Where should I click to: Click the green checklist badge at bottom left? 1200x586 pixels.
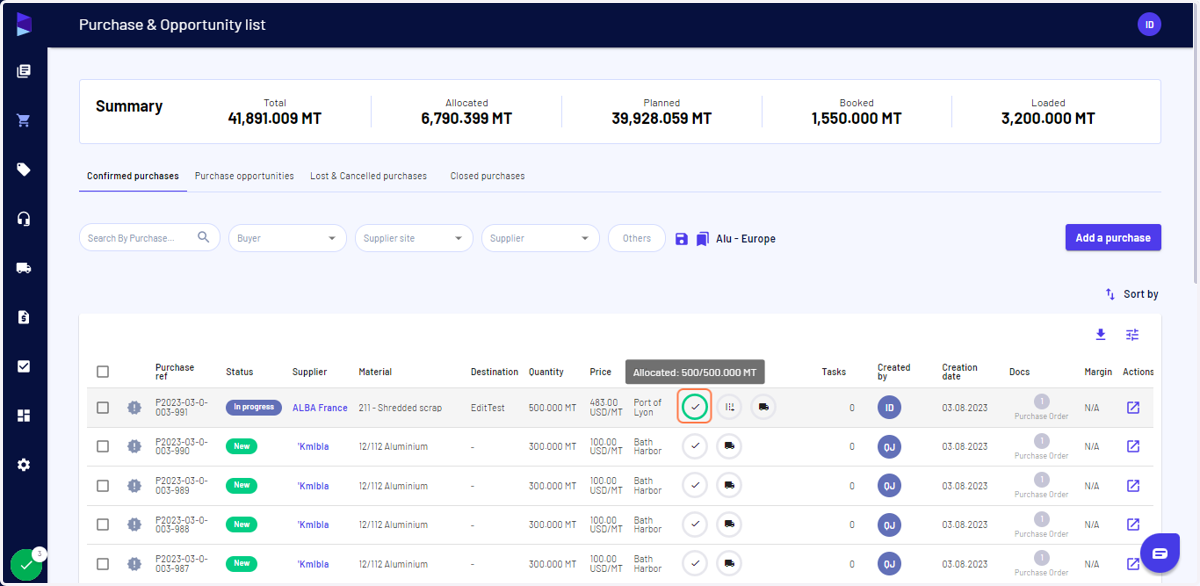point(27,565)
